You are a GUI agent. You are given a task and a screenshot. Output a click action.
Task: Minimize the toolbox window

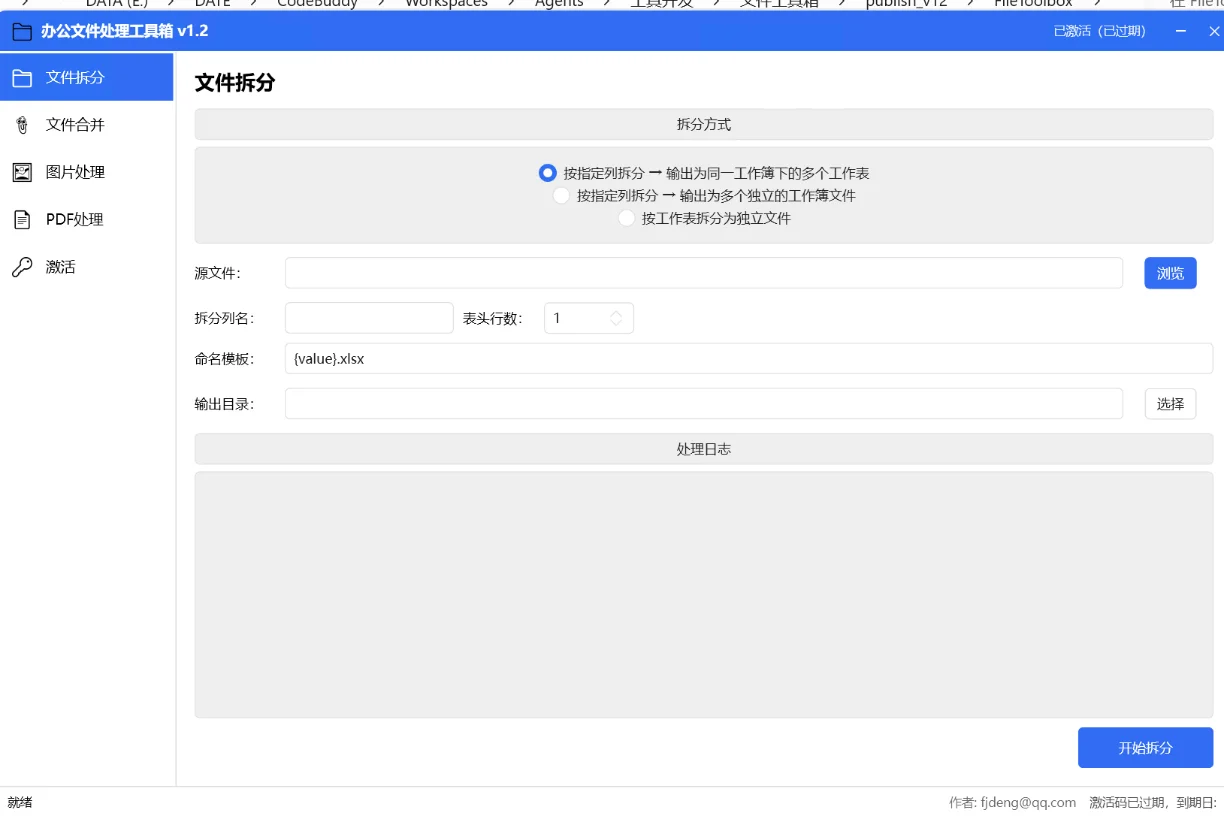(1182, 31)
